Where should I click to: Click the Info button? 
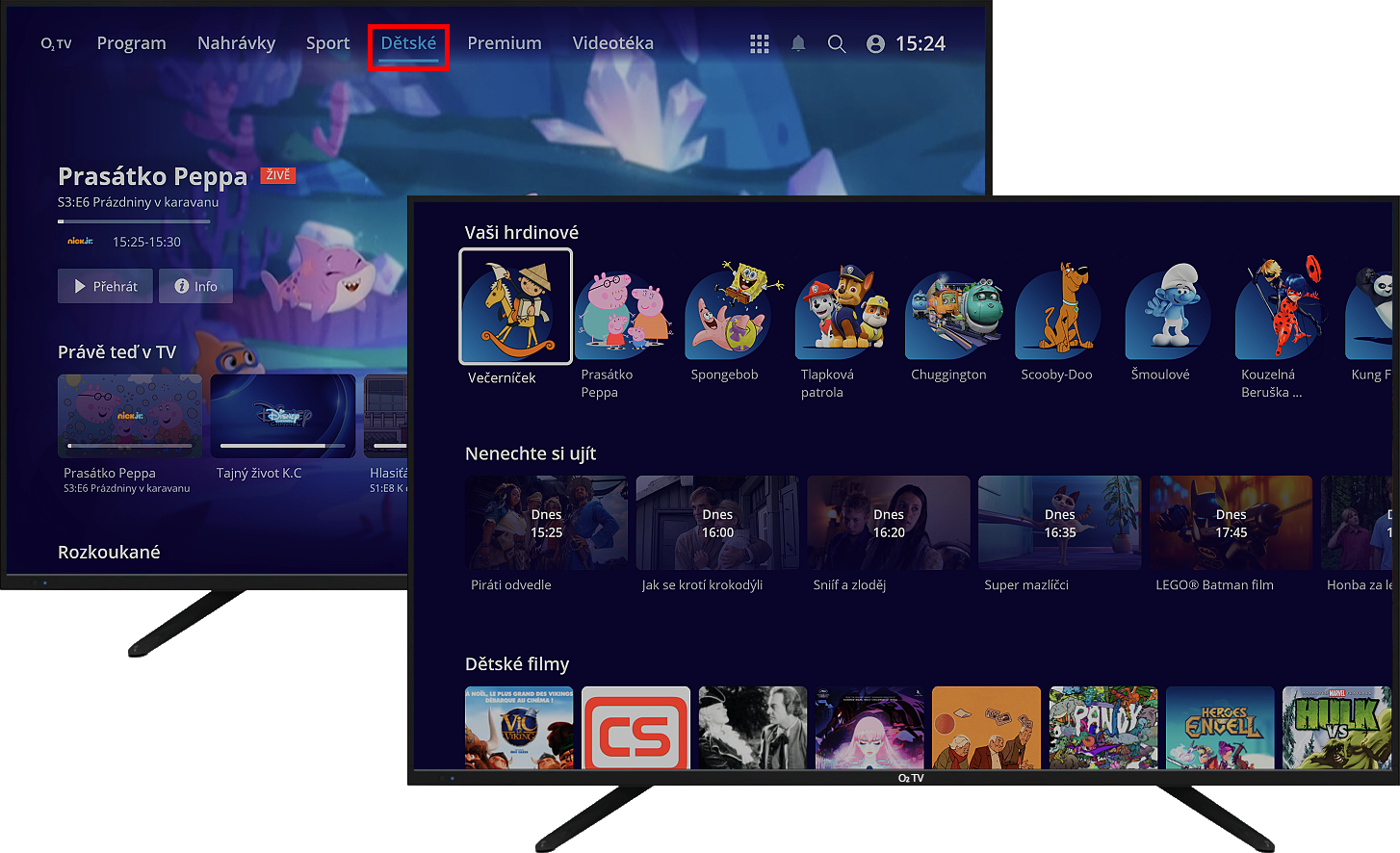195,286
